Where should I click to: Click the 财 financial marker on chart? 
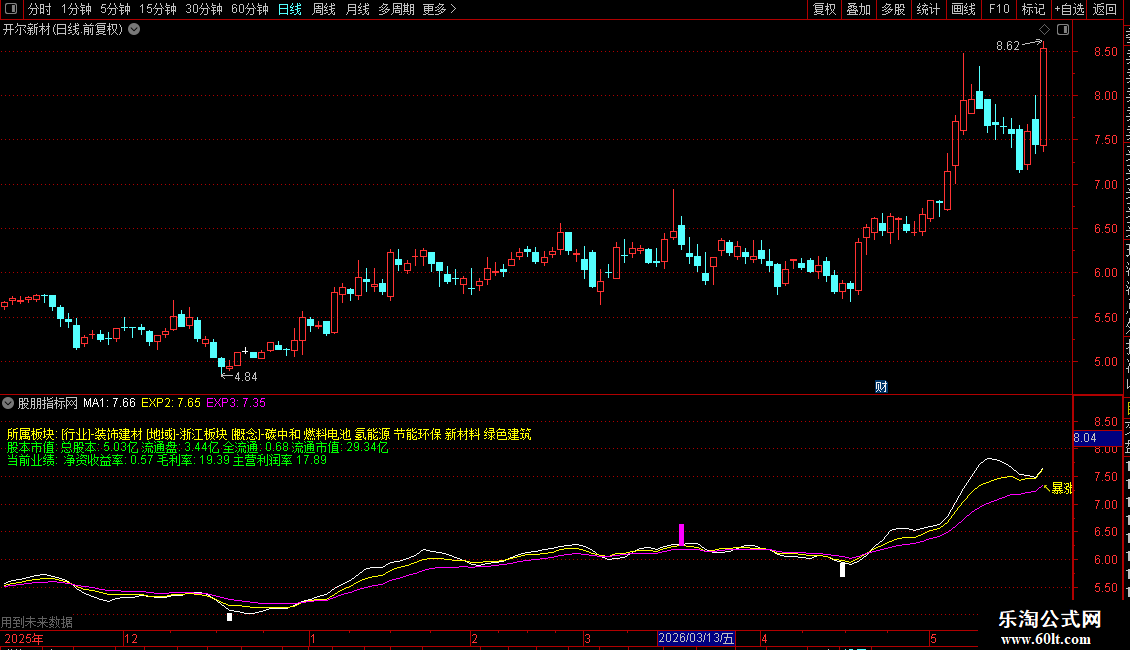(881, 387)
